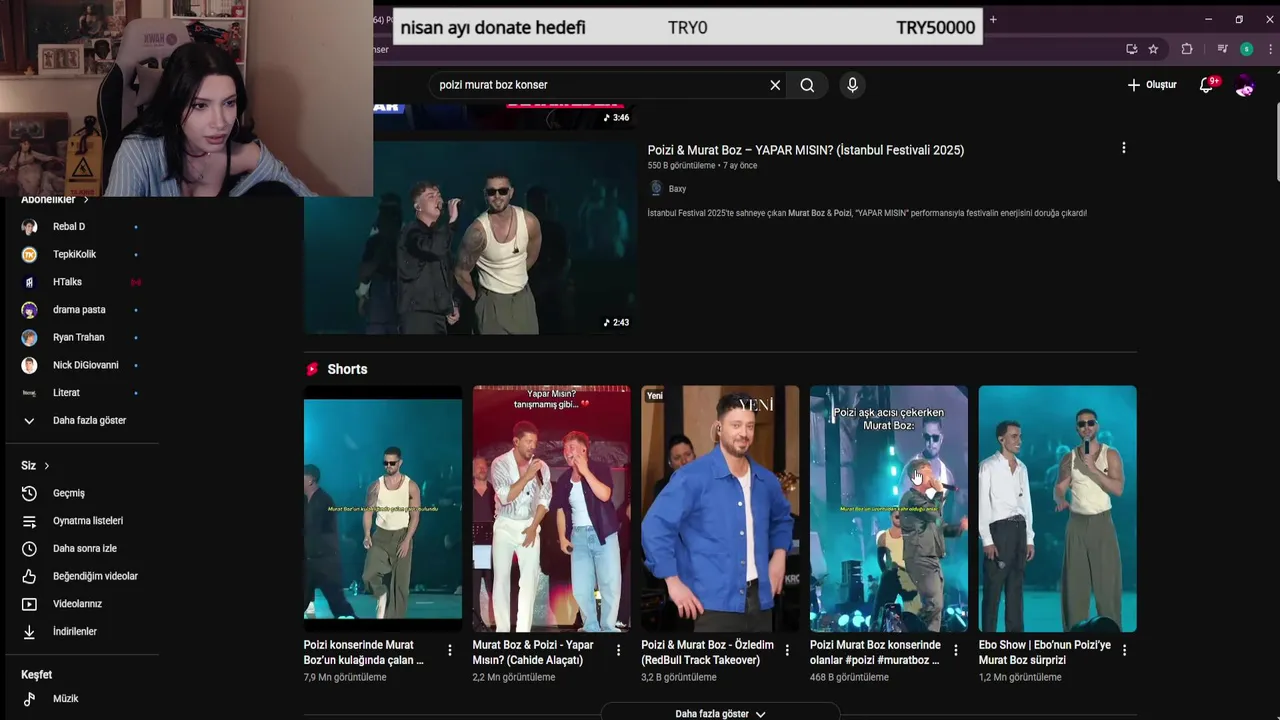Image resolution: width=1280 pixels, height=720 pixels.
Task: Start voice search with the microphone icon
Action: click(852, 85)
